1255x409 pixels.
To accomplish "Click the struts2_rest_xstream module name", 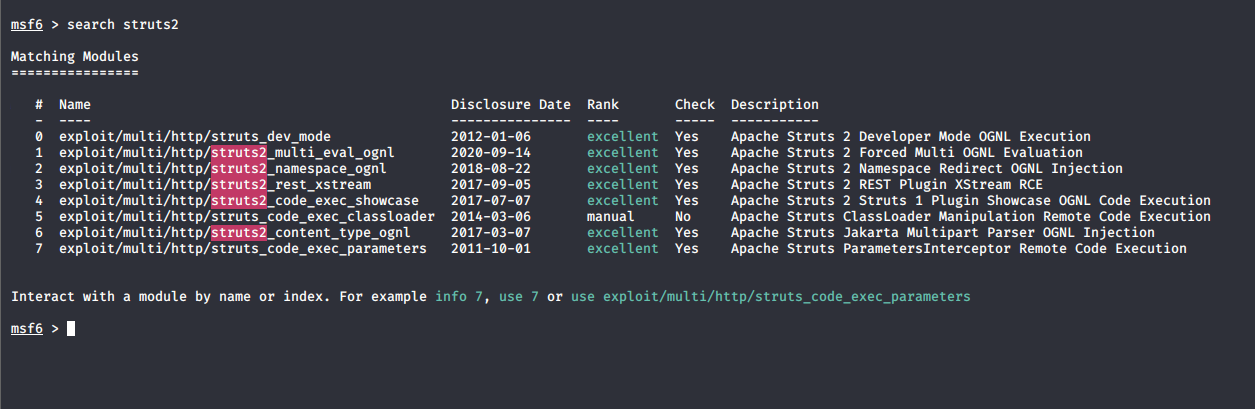I will pyautogui.click(x=214, y=184).
